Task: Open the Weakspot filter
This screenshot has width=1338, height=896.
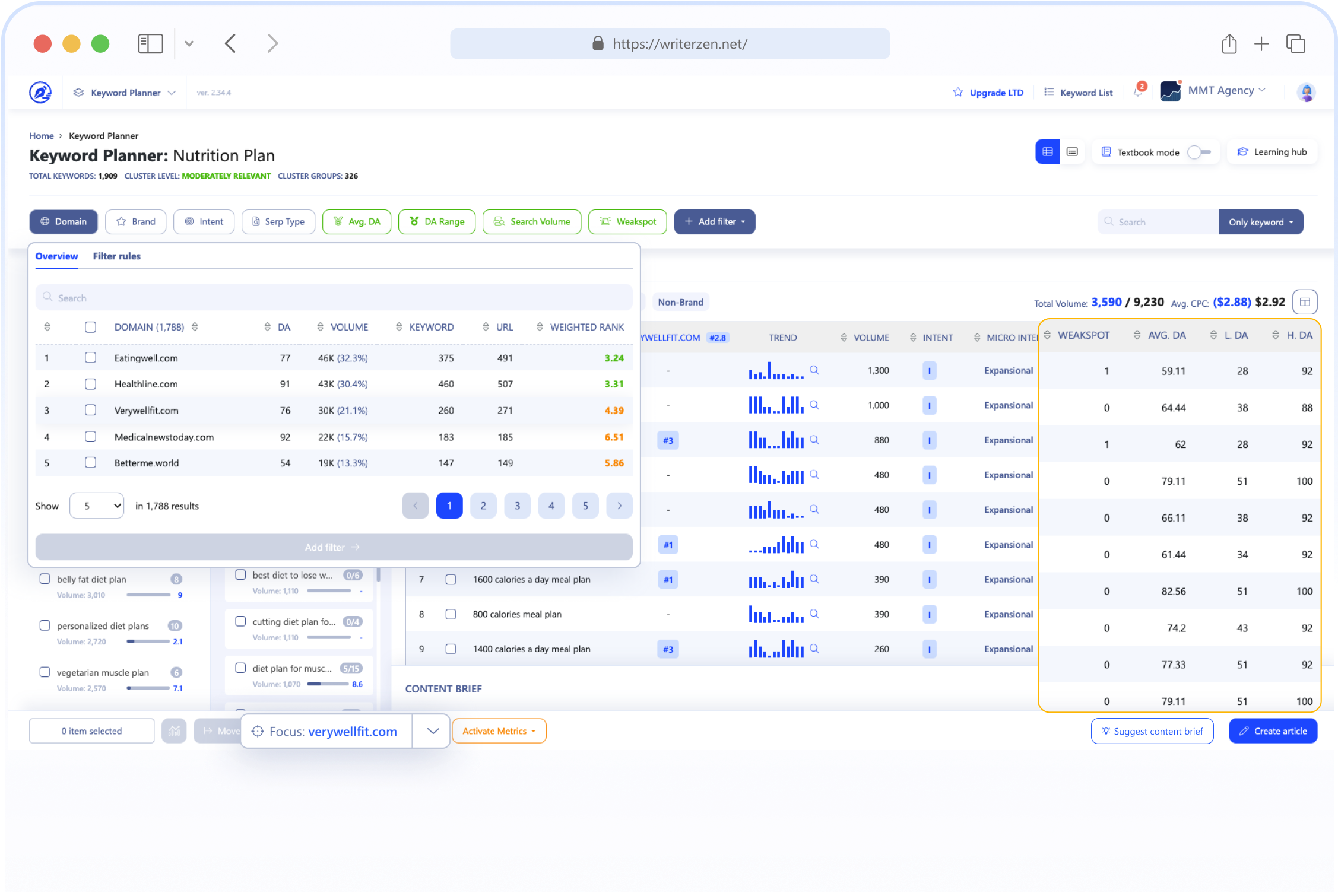Action: point(627,221)
